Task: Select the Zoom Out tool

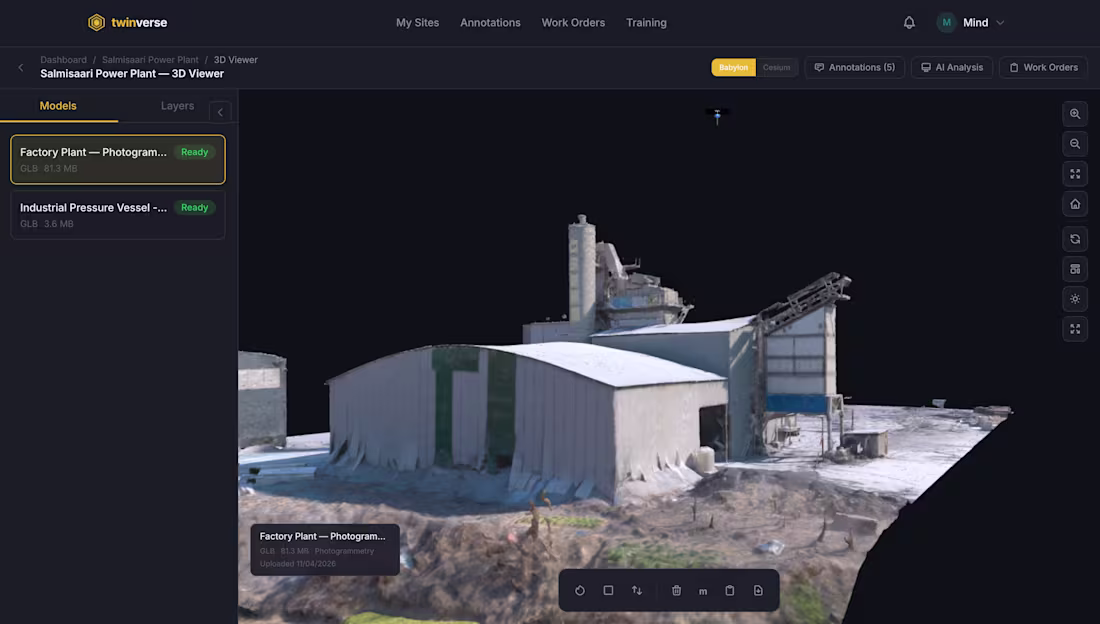Action: 1074,143
